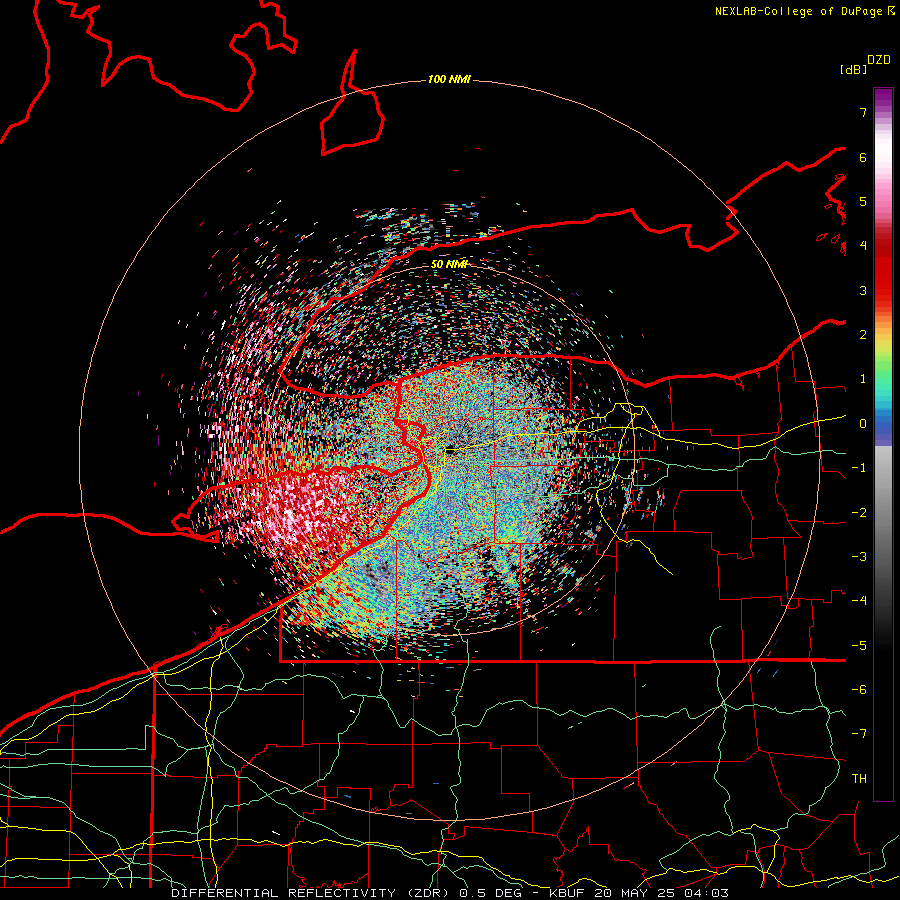The width and height of the screenshot is (900, 900).
Task: Click the color scale value 1
Action: point(863,379)
